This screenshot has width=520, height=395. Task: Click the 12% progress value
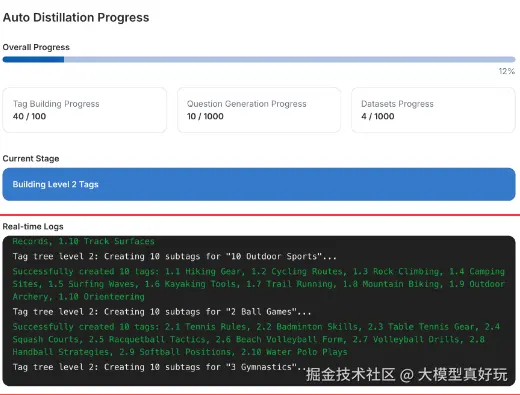507,71
